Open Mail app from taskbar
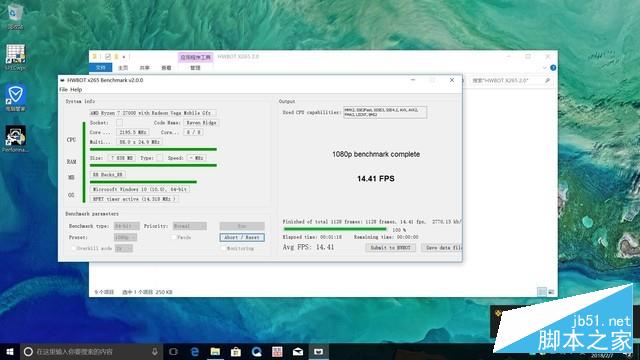Screen dimensions: 640x360 (x=298, y=351)
